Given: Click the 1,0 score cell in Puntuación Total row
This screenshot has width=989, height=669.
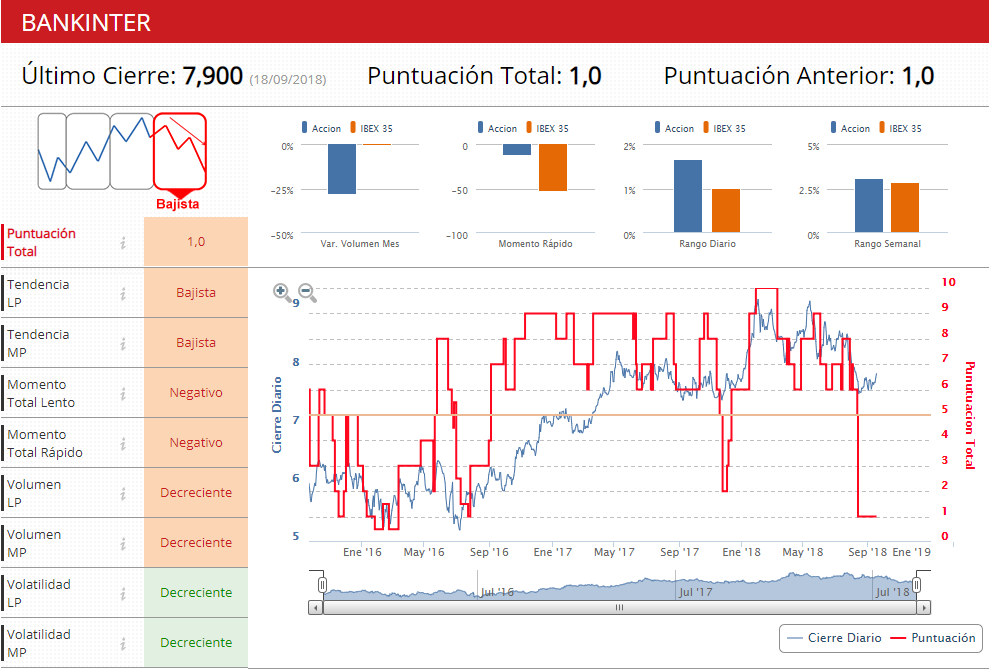Looking at the screenshot, I should (x=196, y=241).
